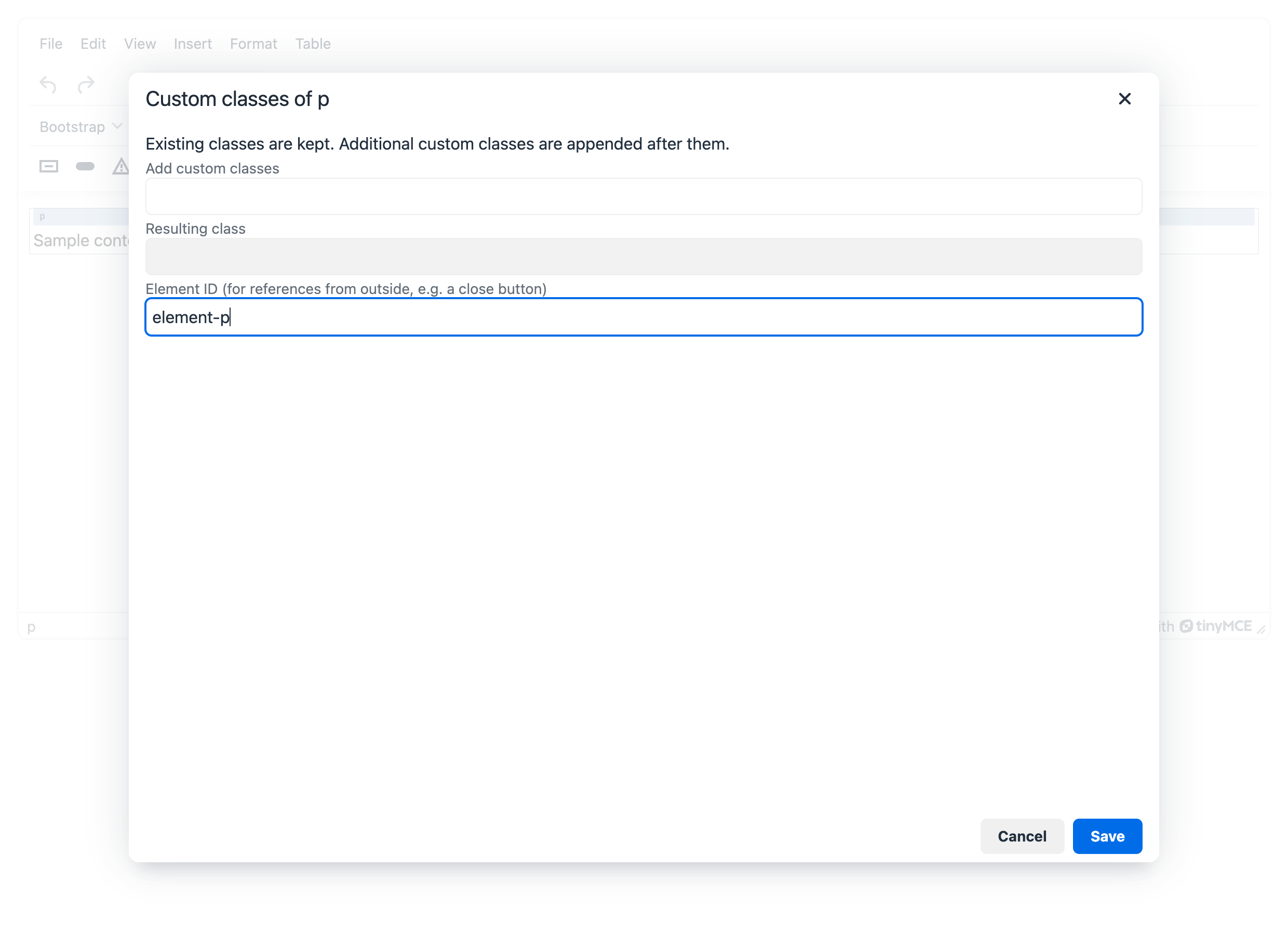Click the editor resize handle icon
The image size is (1288, 935).
click(1261, 629)
